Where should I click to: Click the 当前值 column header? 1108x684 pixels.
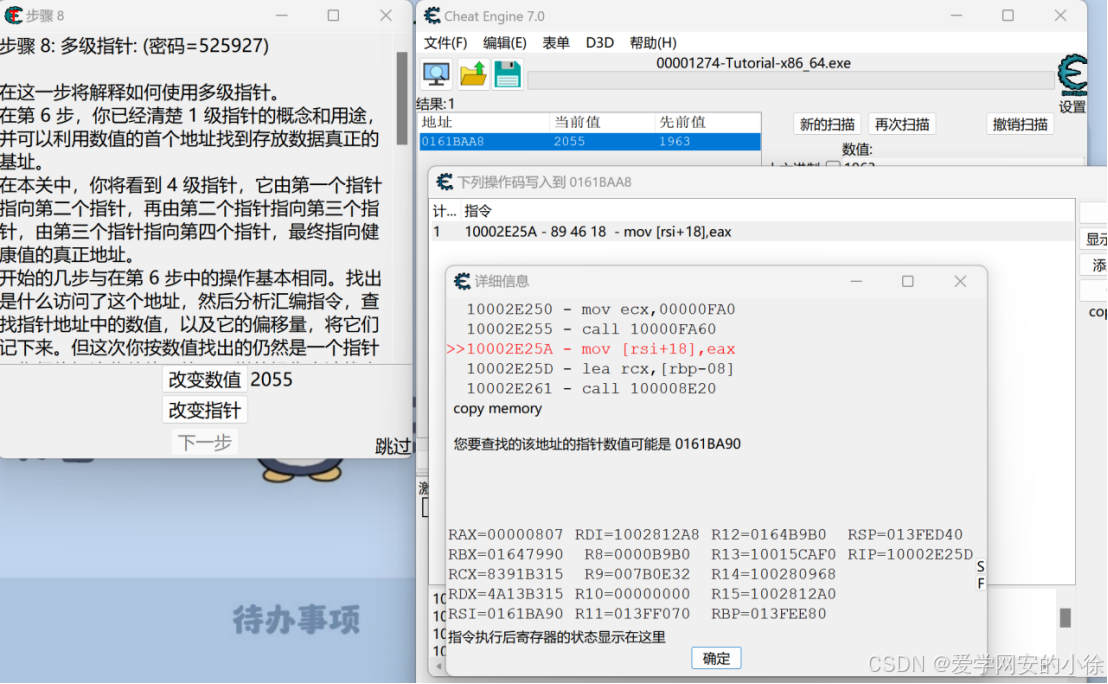point(602,122)
